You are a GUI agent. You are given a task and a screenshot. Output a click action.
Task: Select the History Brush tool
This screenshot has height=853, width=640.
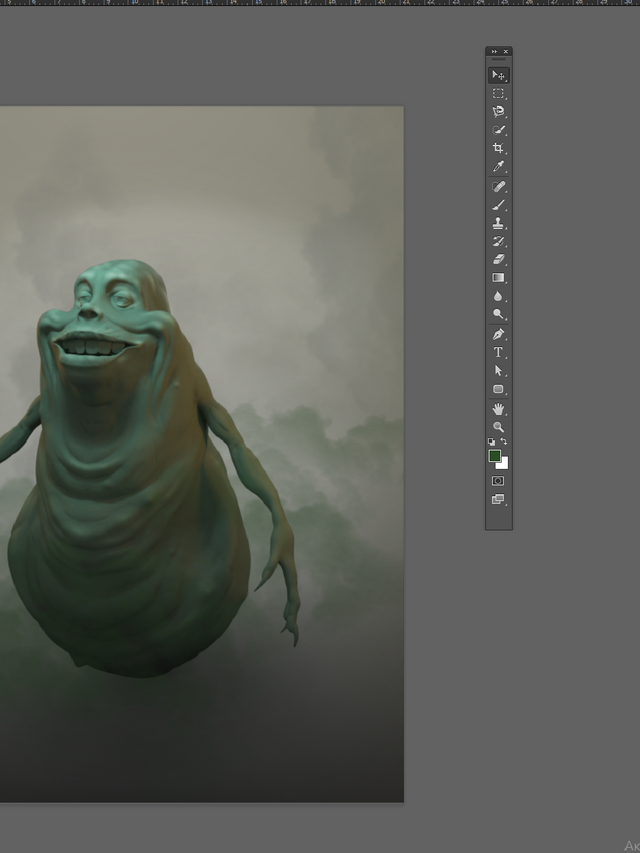(499, 242)
